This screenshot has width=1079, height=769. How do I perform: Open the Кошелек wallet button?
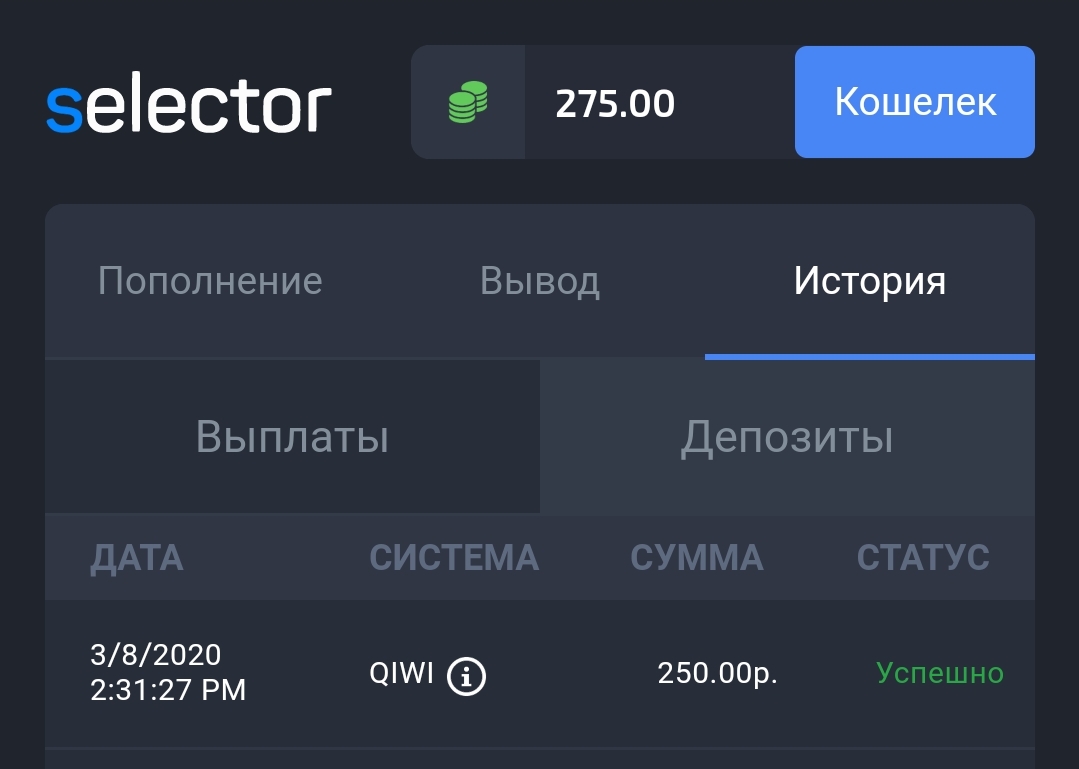click(914, 102)
